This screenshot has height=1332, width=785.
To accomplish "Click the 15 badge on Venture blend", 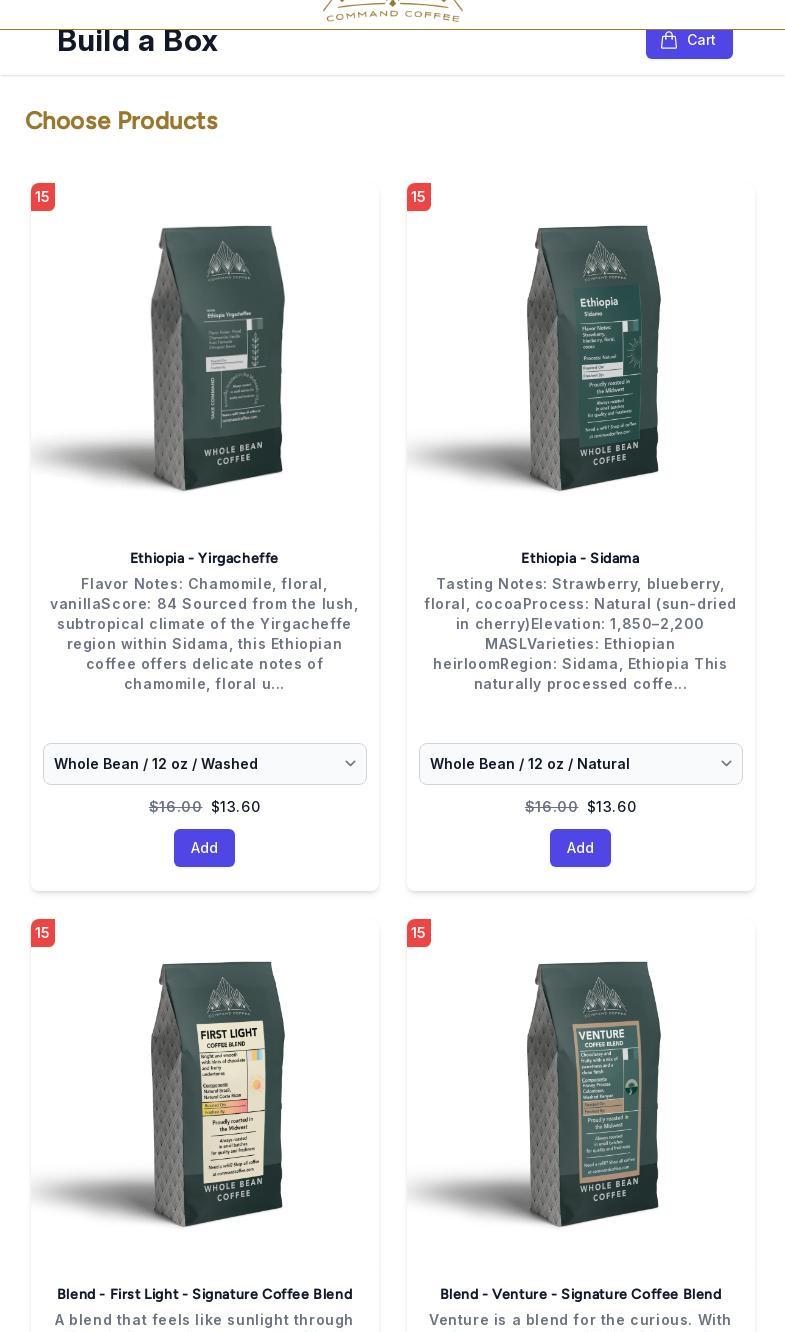I will point(419,933).
